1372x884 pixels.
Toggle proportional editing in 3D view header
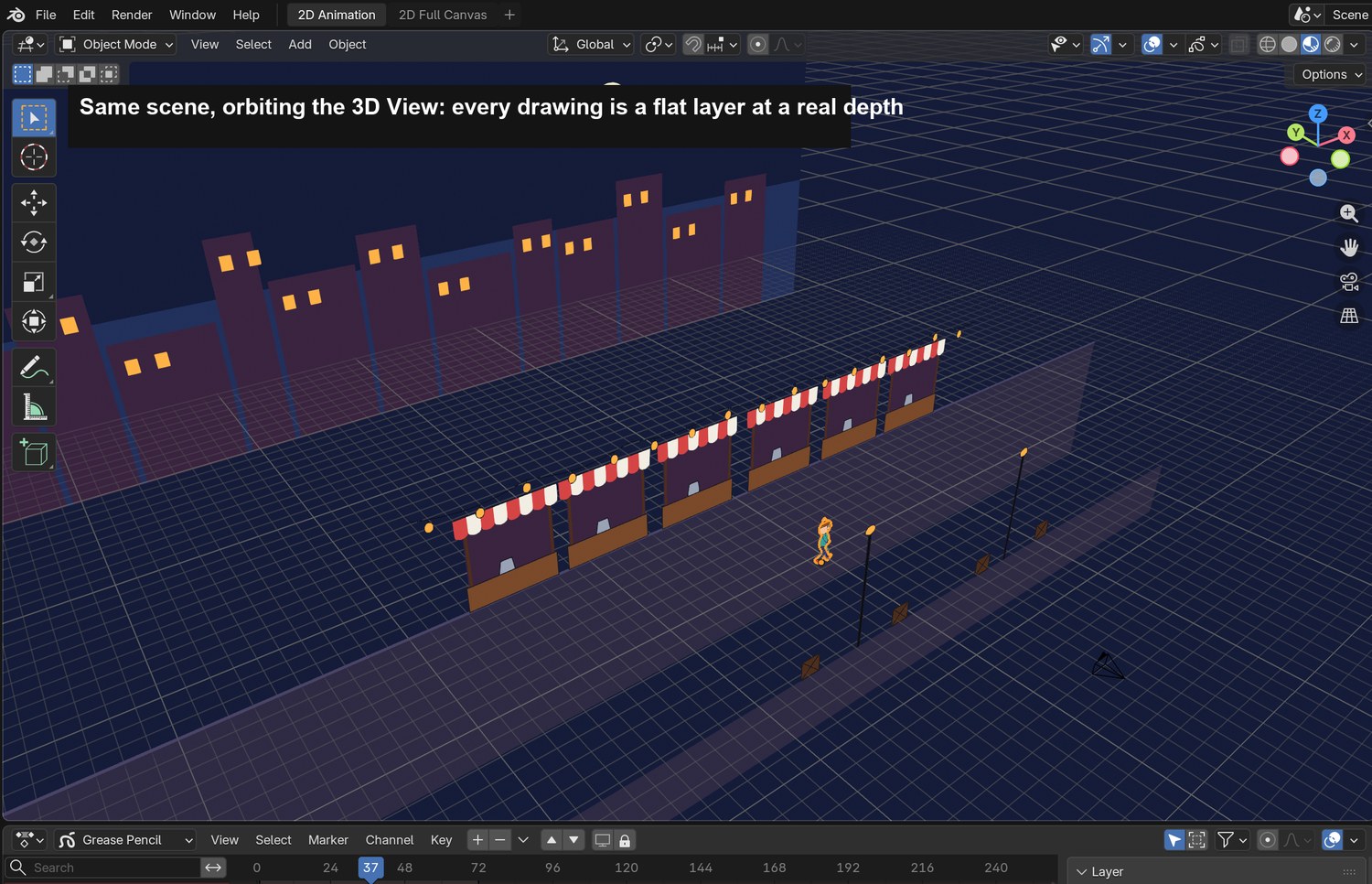click(757, 44)
